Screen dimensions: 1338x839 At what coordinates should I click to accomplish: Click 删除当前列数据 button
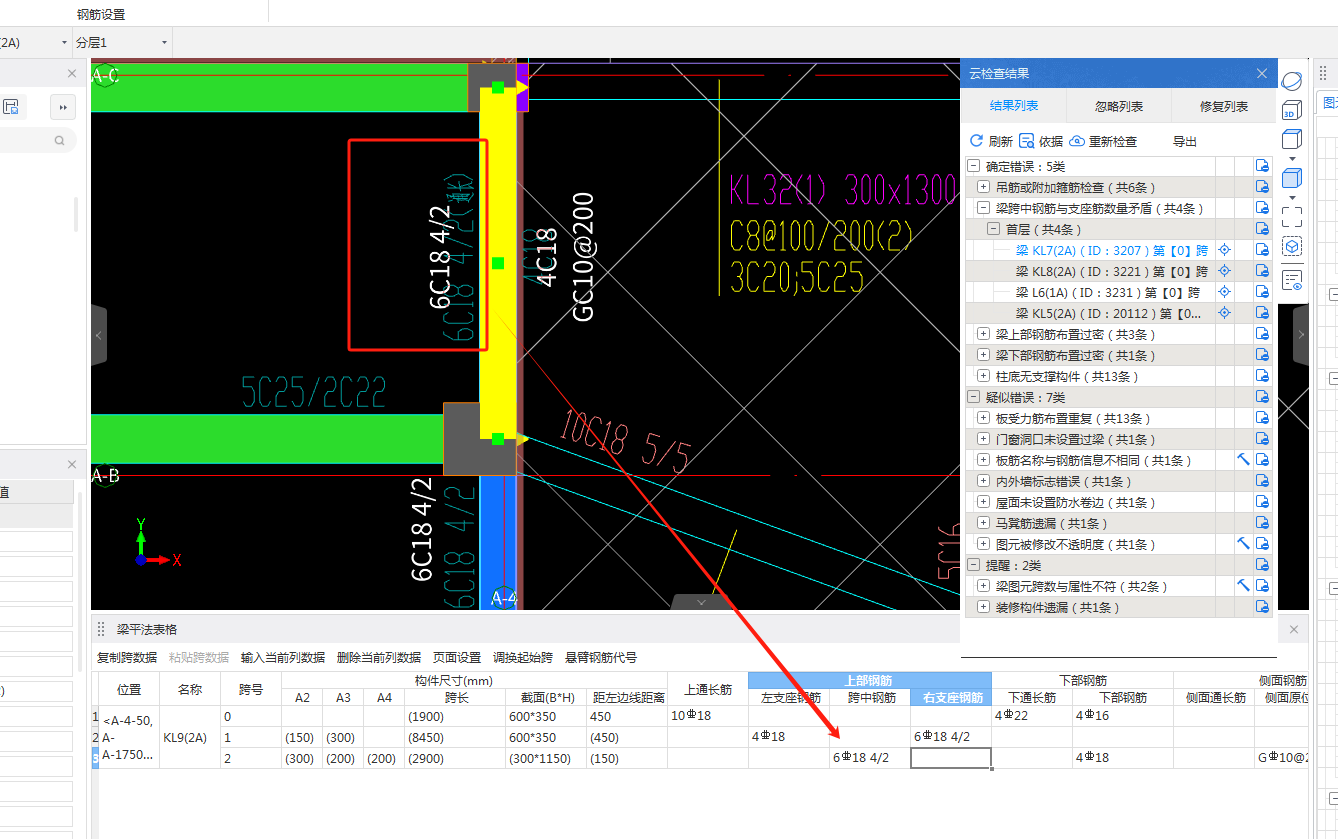[379, 658]
